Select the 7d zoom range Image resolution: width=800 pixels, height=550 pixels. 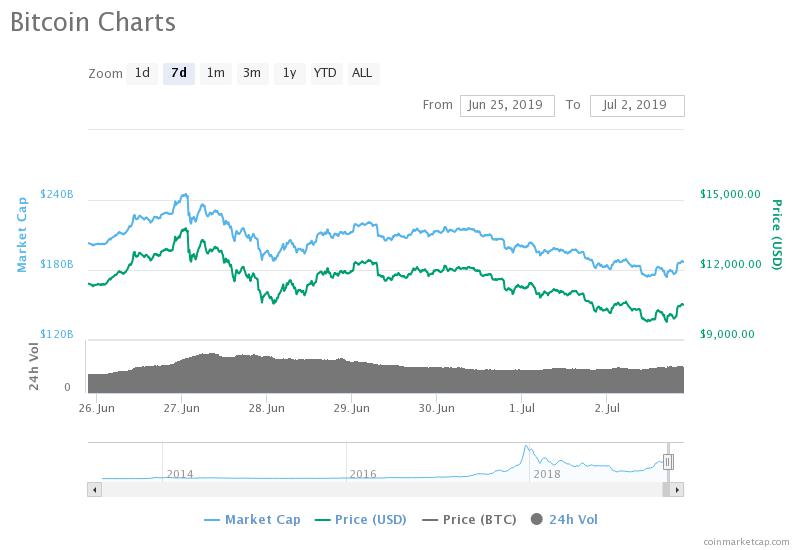click(179, 73)
